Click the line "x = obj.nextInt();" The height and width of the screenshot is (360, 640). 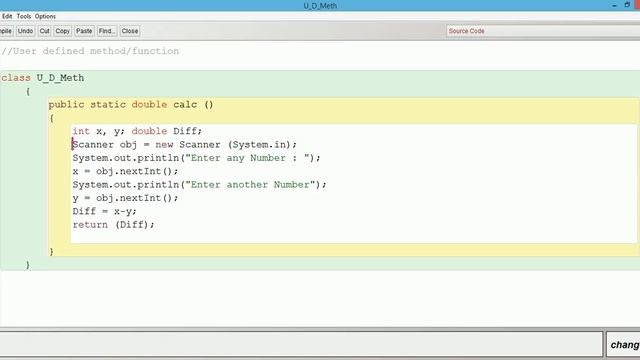(x=125, y=171)
